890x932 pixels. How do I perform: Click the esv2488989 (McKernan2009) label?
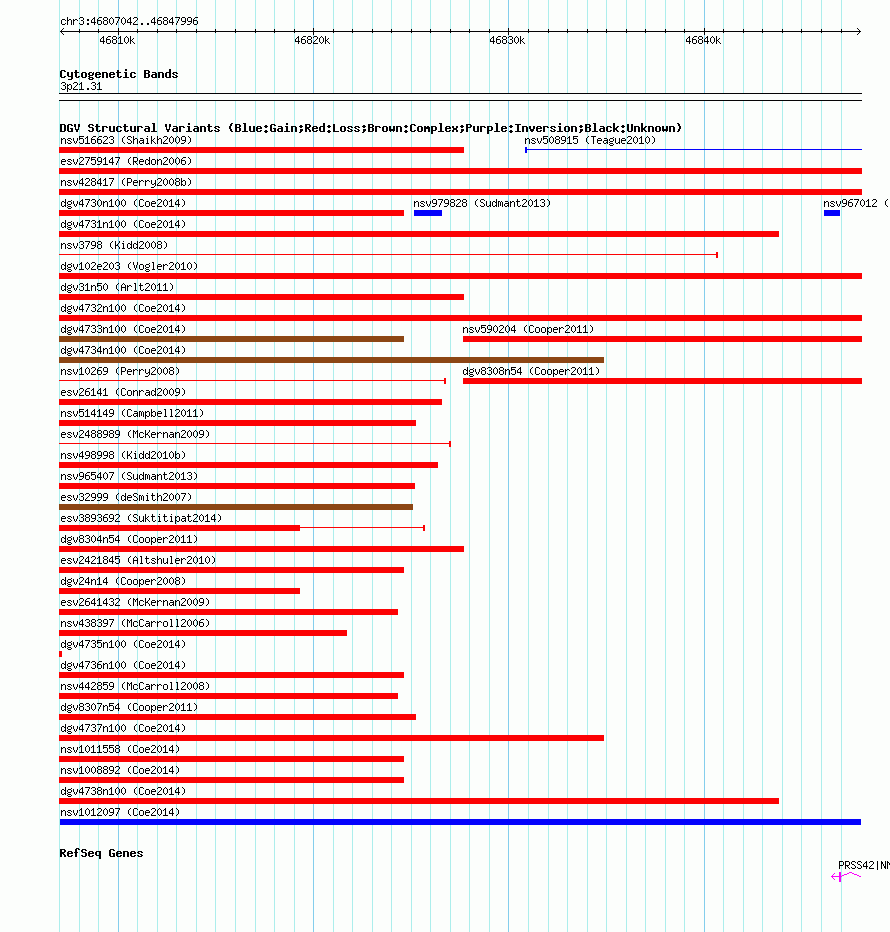pyautogui.click(x=135, y=434)
